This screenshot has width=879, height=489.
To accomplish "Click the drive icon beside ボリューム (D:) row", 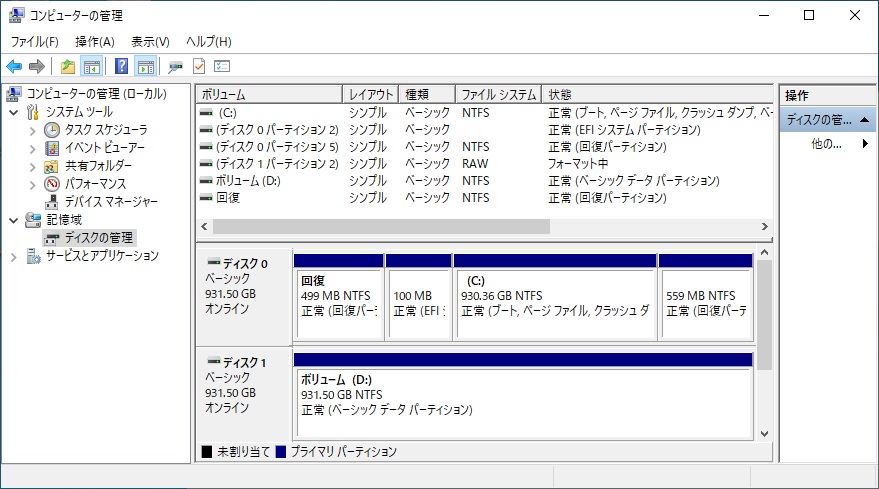I will point(206,181).
